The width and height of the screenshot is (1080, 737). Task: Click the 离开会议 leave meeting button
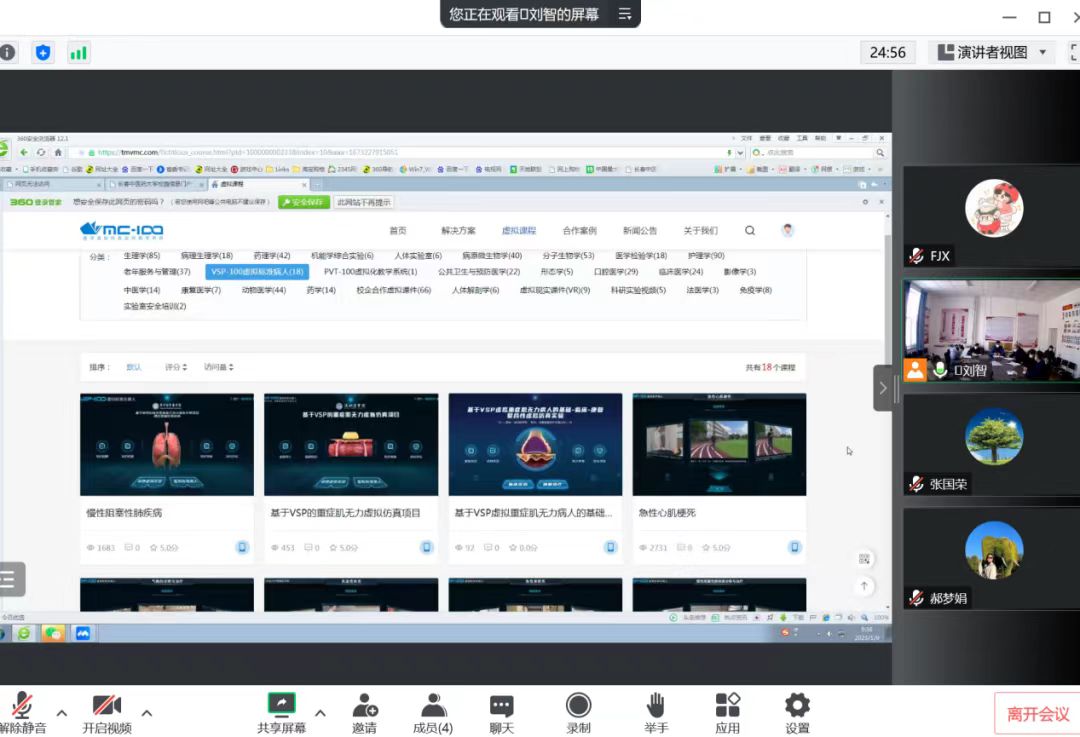click(1037, 714)
